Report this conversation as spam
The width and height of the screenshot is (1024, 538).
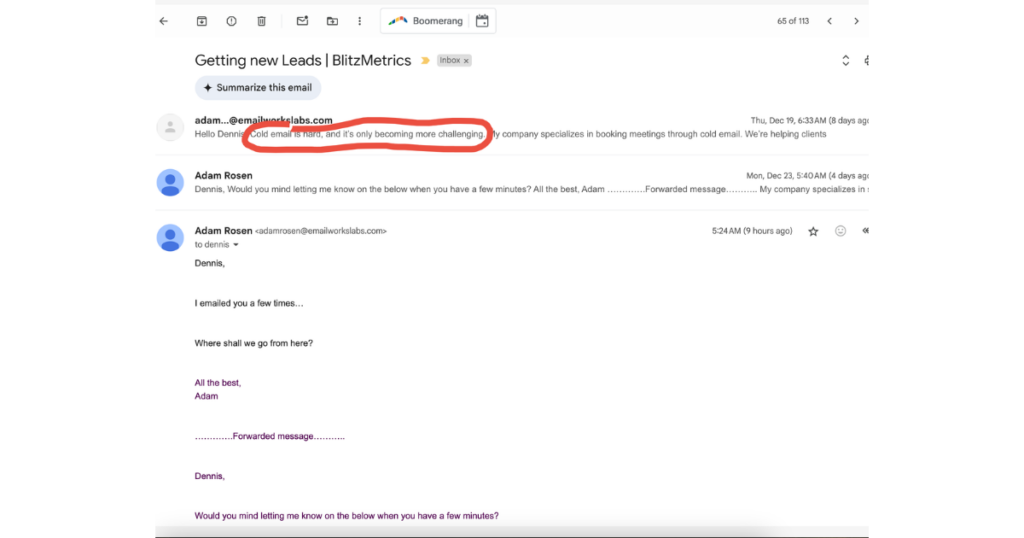tap(231, 21)
